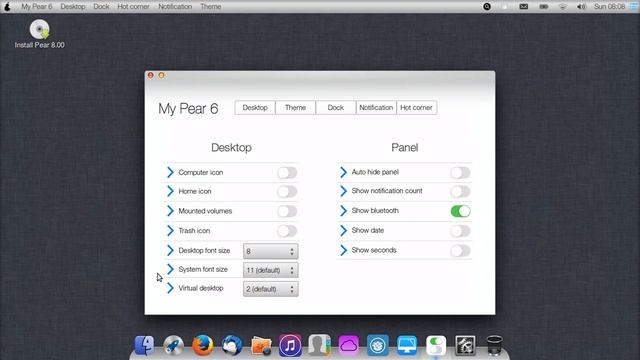Switch to the Hot corner tab in window
The width and height of the screenshot is (640, 360).
click(416, 108)
